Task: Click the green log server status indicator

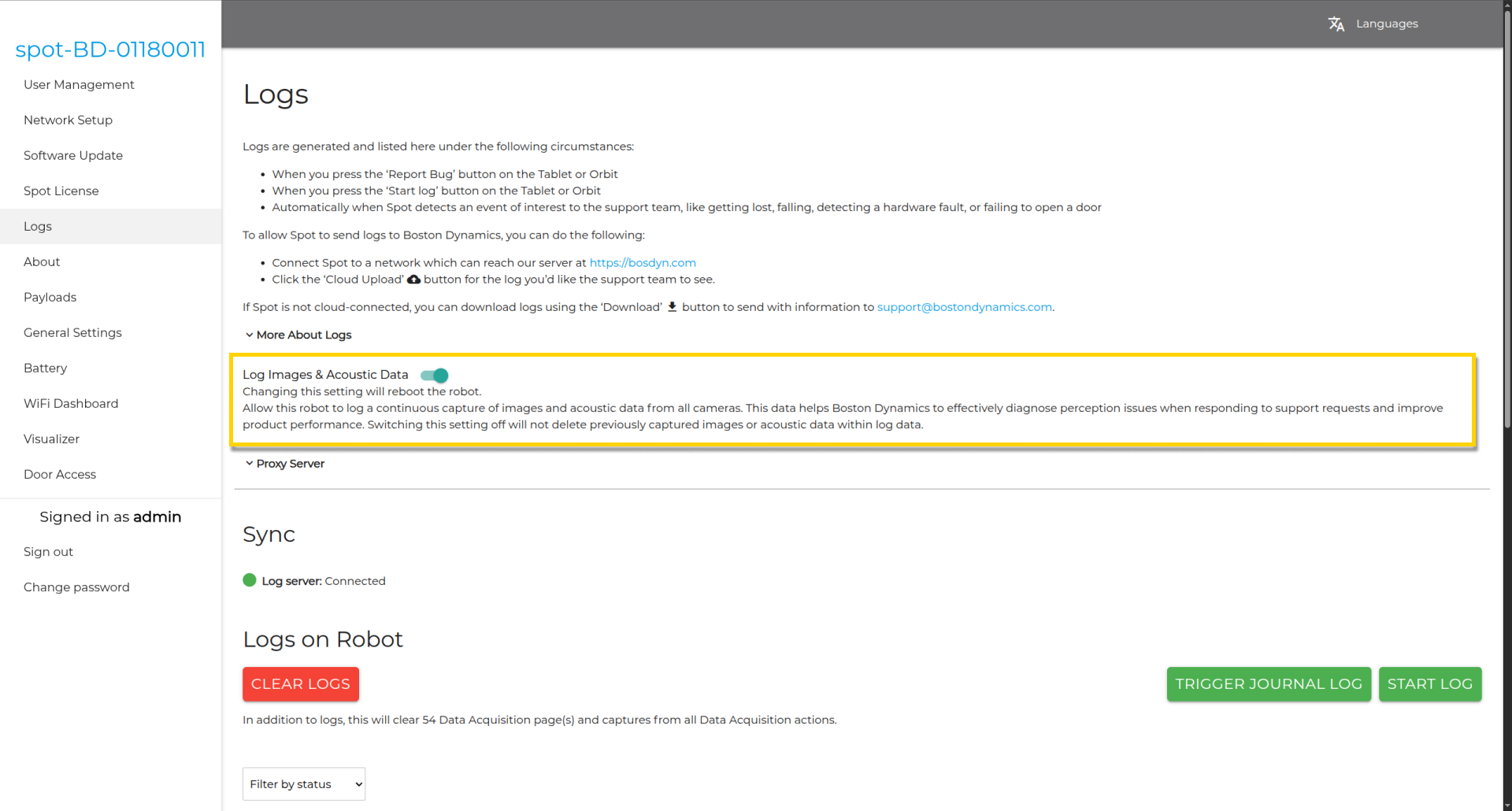Action: pyautogui.click(x=250, y=580)
